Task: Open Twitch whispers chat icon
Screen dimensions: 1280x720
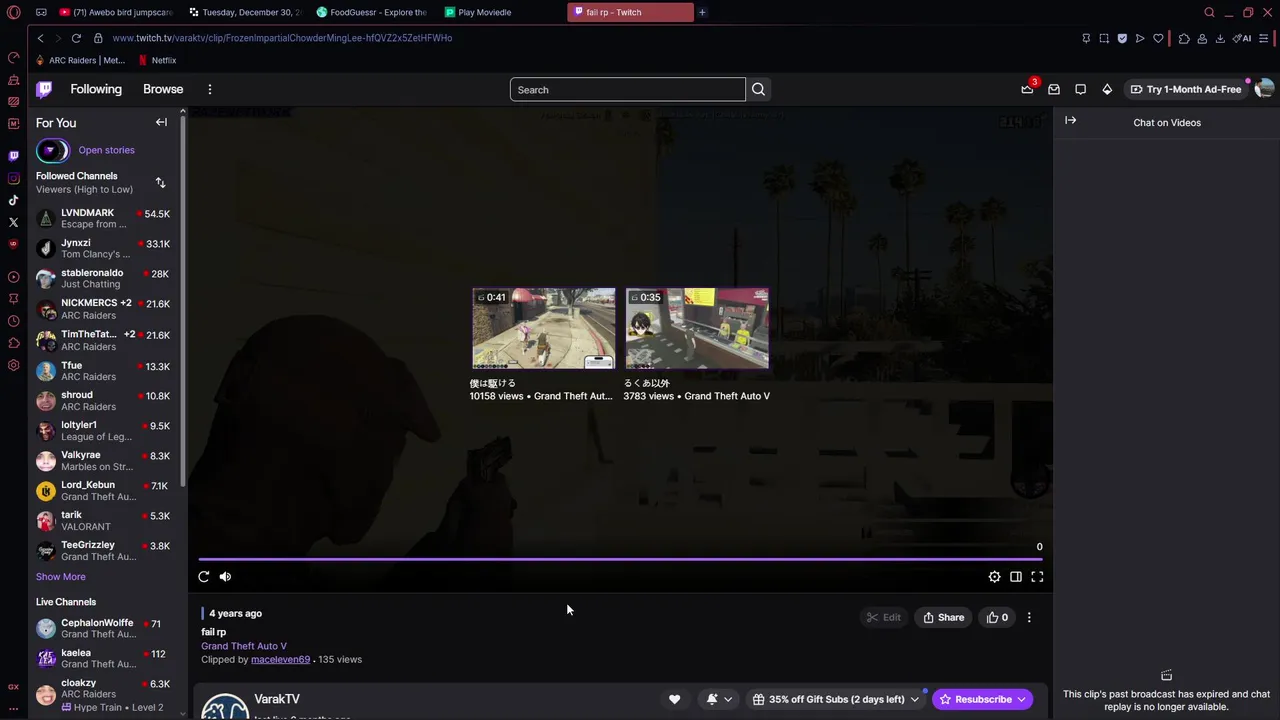Action: tap(1080, 89)
